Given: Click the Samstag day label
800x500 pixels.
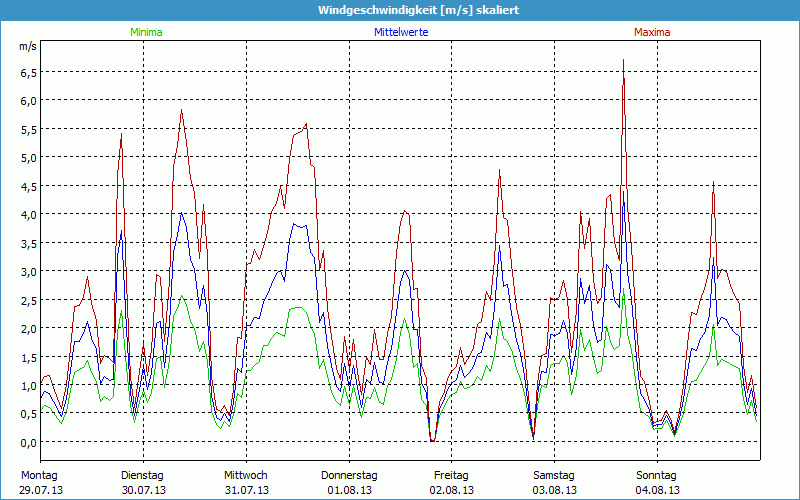Looking at the screenshot, I should 554,476.
